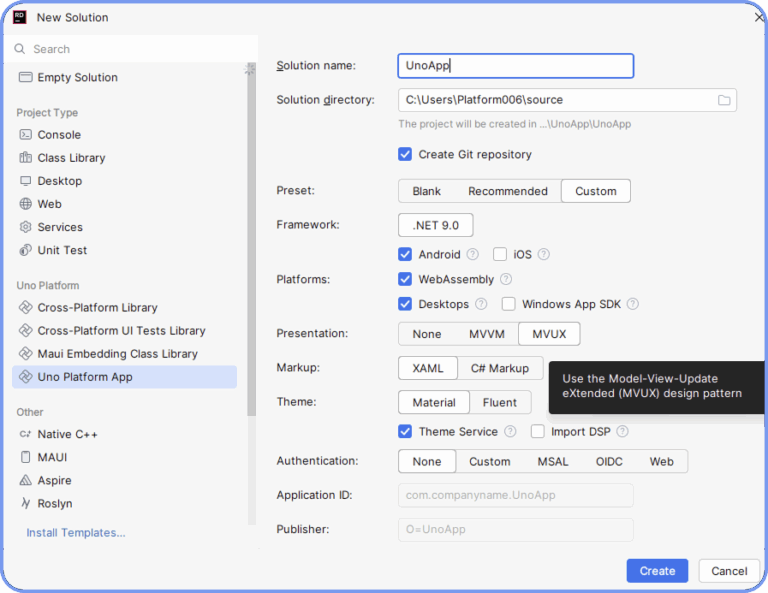The height and width of the screenshot is (593, 768).
Task: Click the Web globe icon
Action: (x=25, y=204)
